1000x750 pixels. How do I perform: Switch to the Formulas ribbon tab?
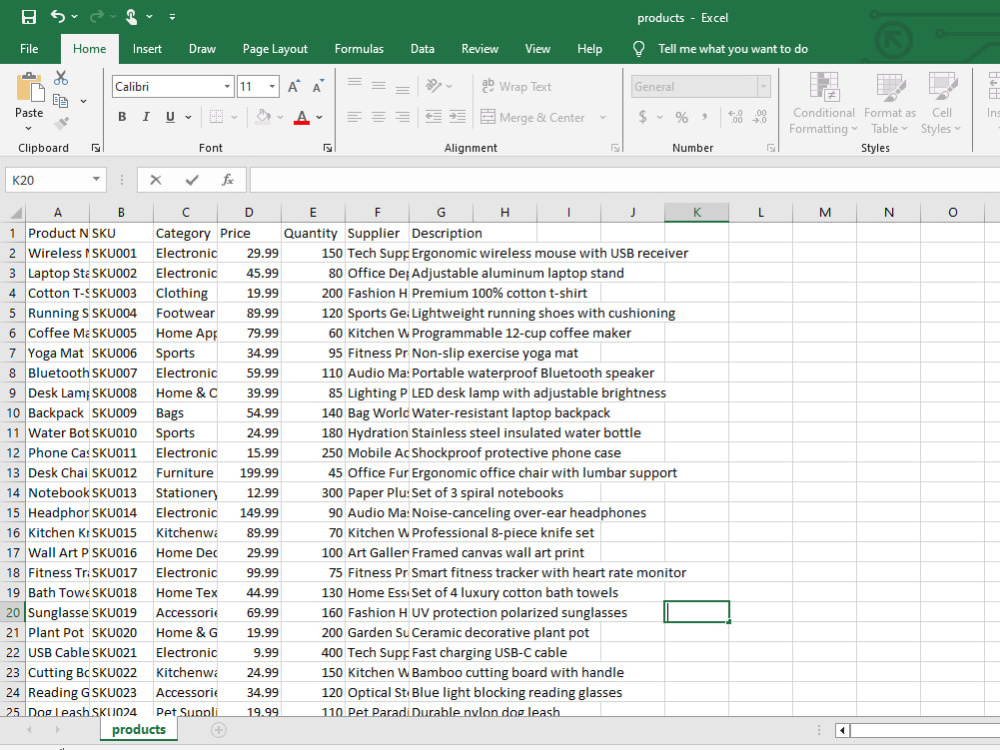point(359,49)
